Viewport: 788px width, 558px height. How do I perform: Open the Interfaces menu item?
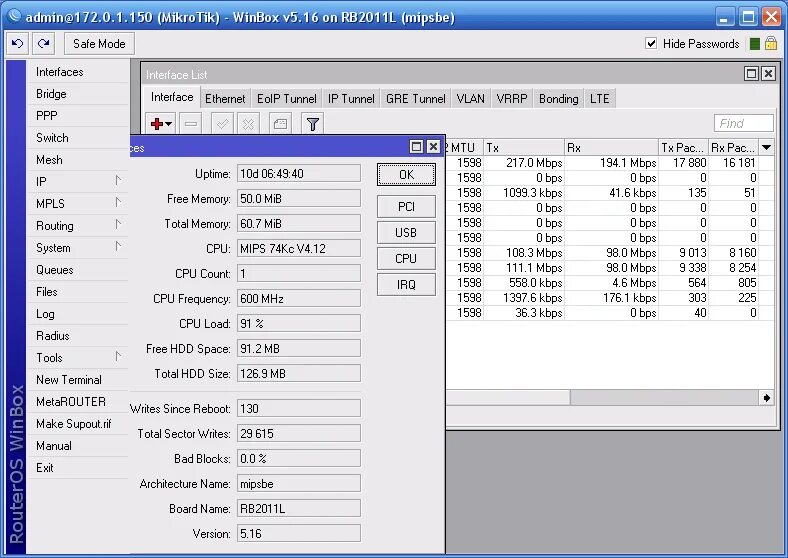[77, 72]
